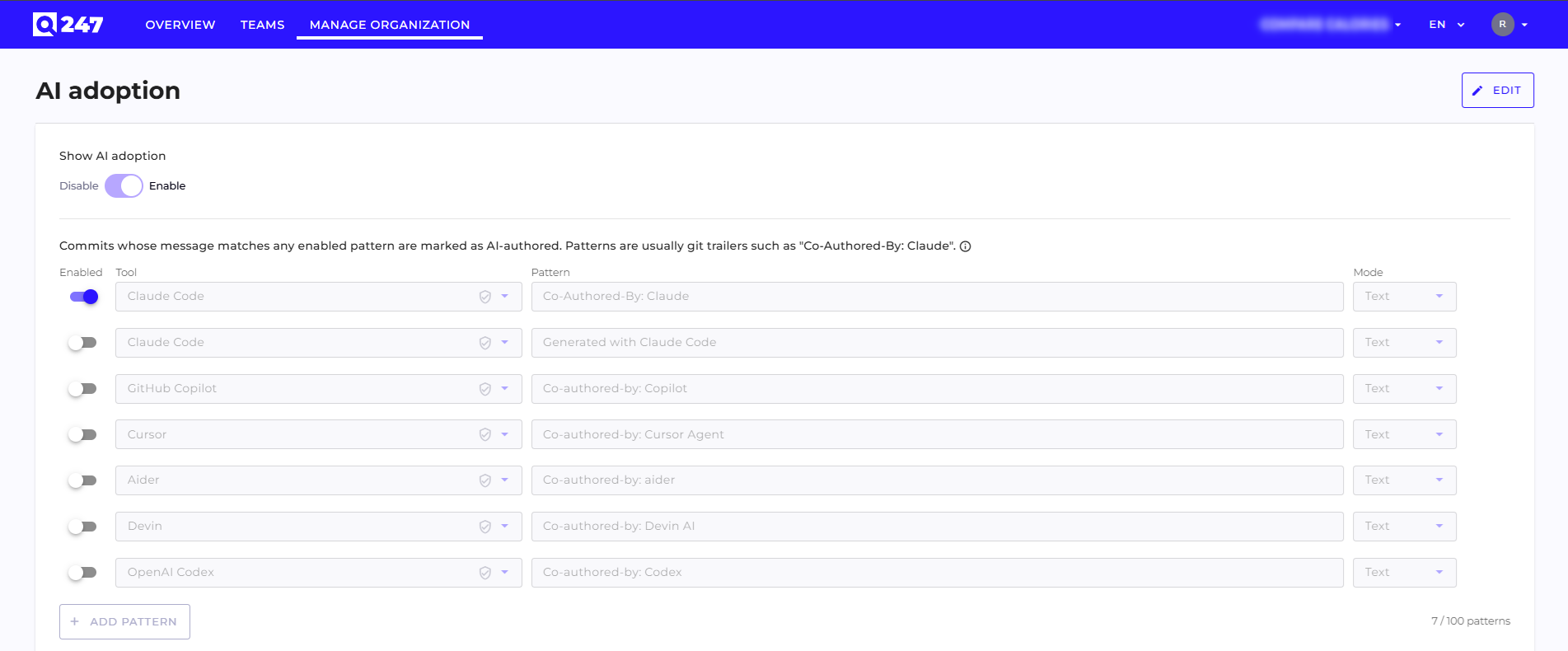The width and height of the screenshot is (1568, 651).
Task: Expand Tool dropdown for OpenAI Codex
Action: (505, 573)
